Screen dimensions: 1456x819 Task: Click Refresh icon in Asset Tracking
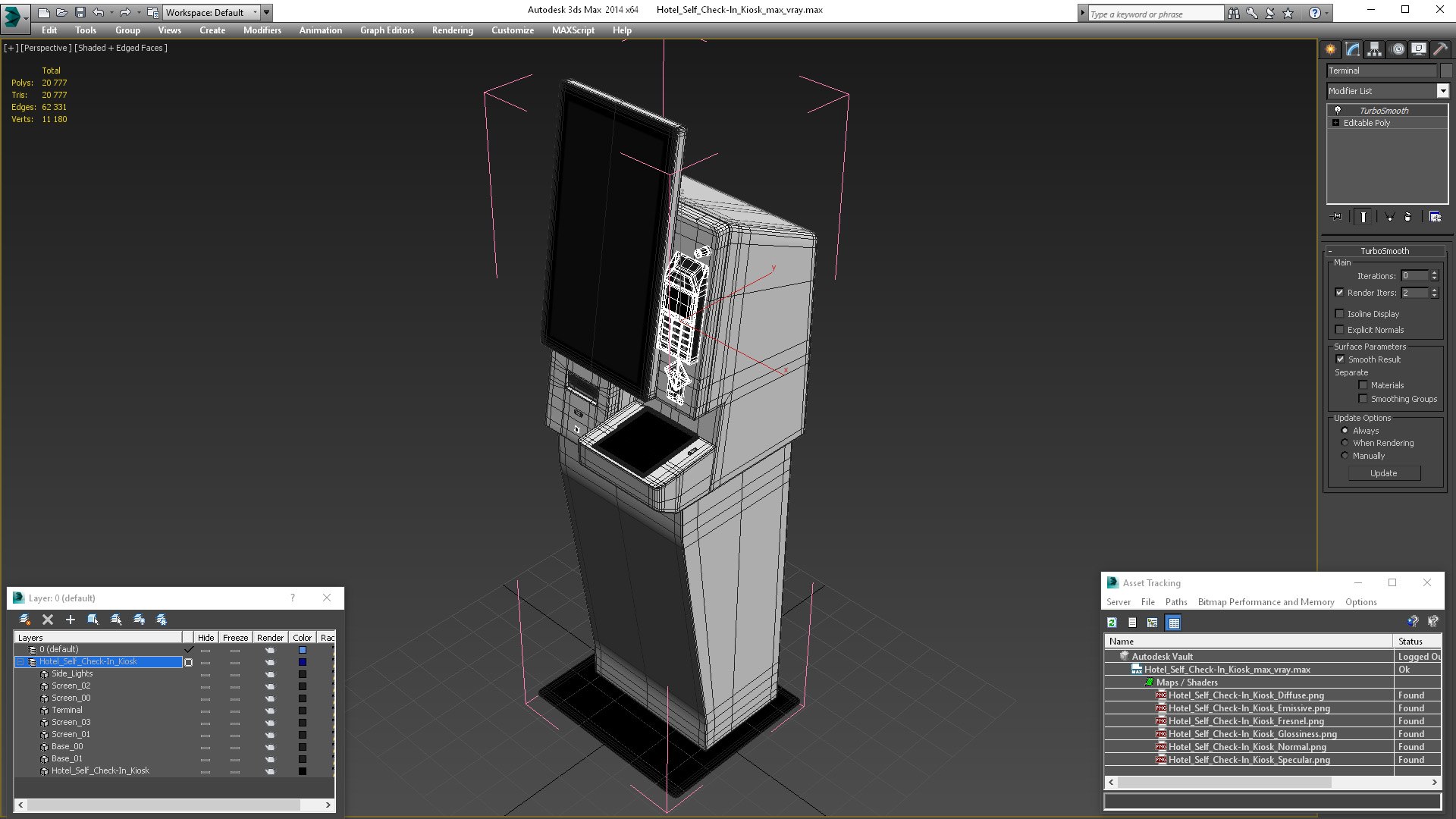click(1112, 623)
